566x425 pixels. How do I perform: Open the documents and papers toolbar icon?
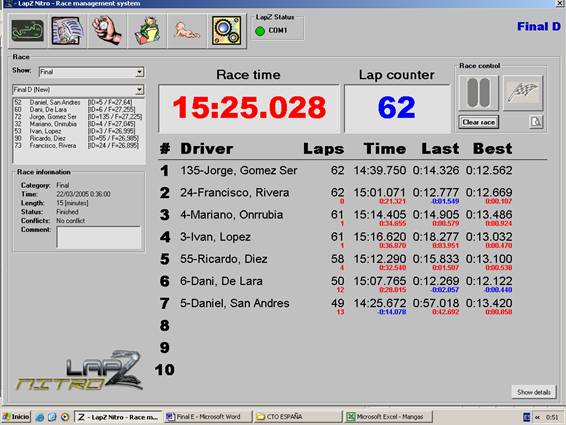point(67,31)
